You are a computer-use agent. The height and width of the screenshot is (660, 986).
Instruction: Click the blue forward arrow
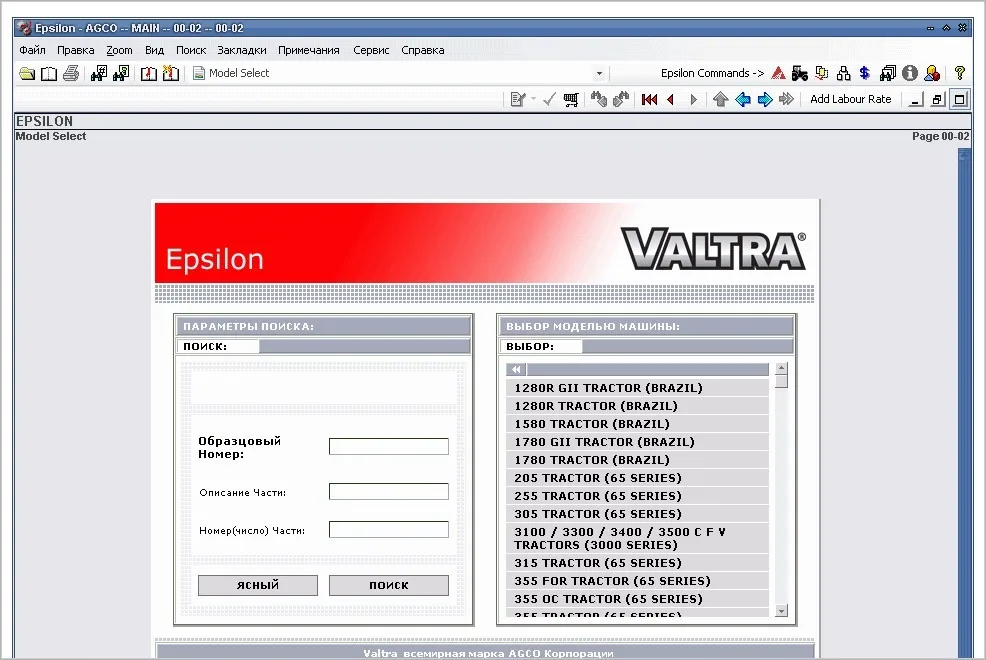tap(765, 99)
